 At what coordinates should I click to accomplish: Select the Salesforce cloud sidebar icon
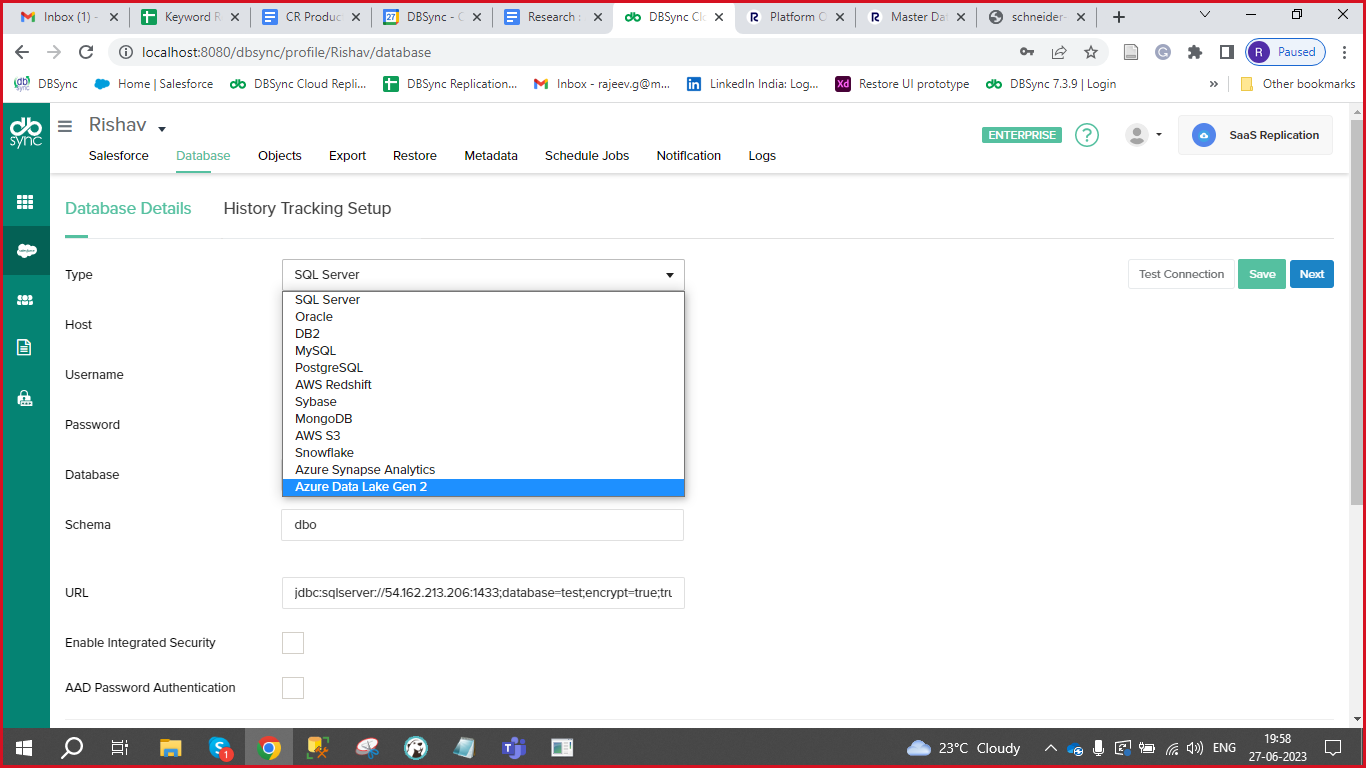(25, 251)
